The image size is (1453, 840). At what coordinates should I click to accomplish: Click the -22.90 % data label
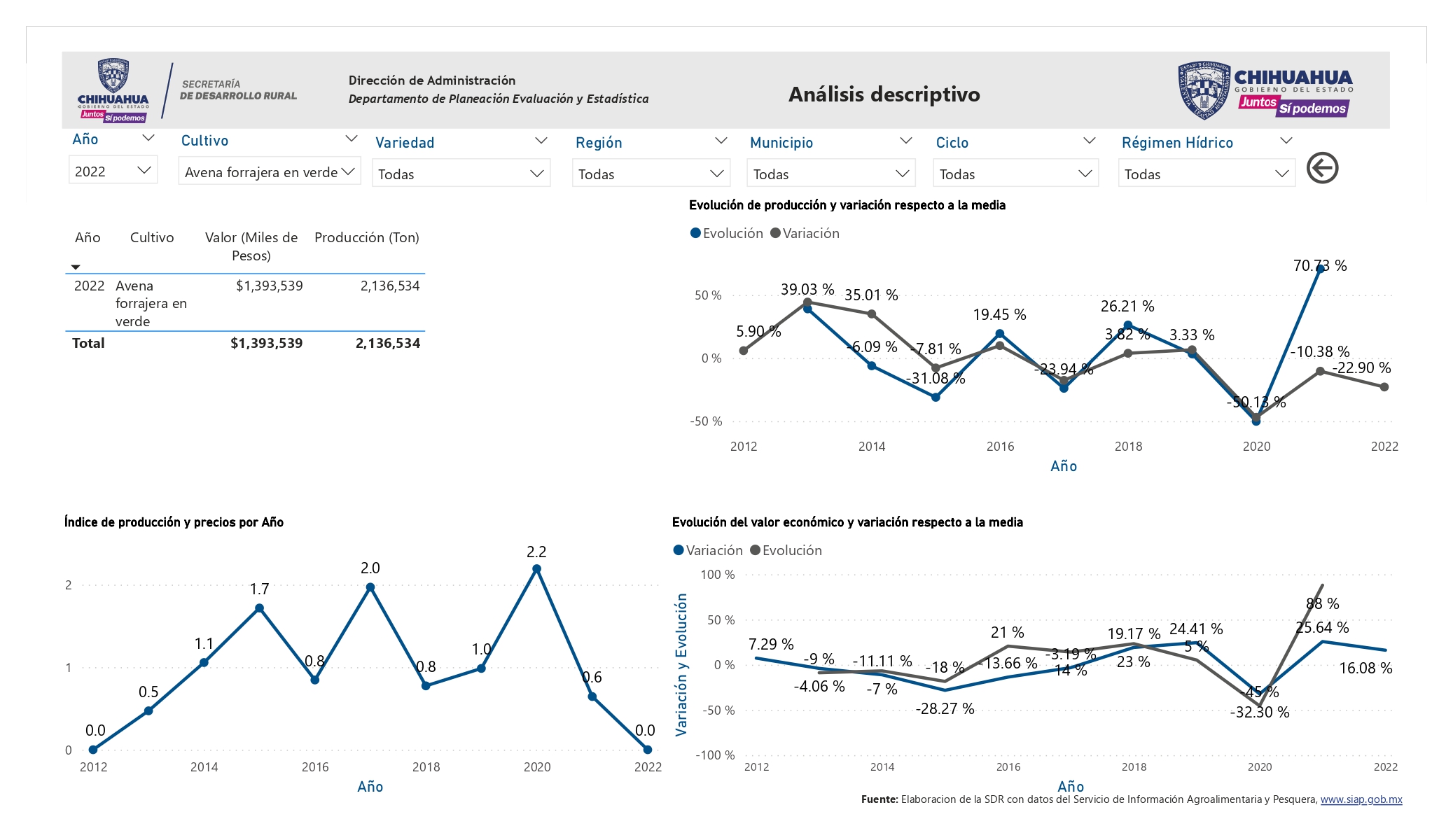click(1361, 367)
